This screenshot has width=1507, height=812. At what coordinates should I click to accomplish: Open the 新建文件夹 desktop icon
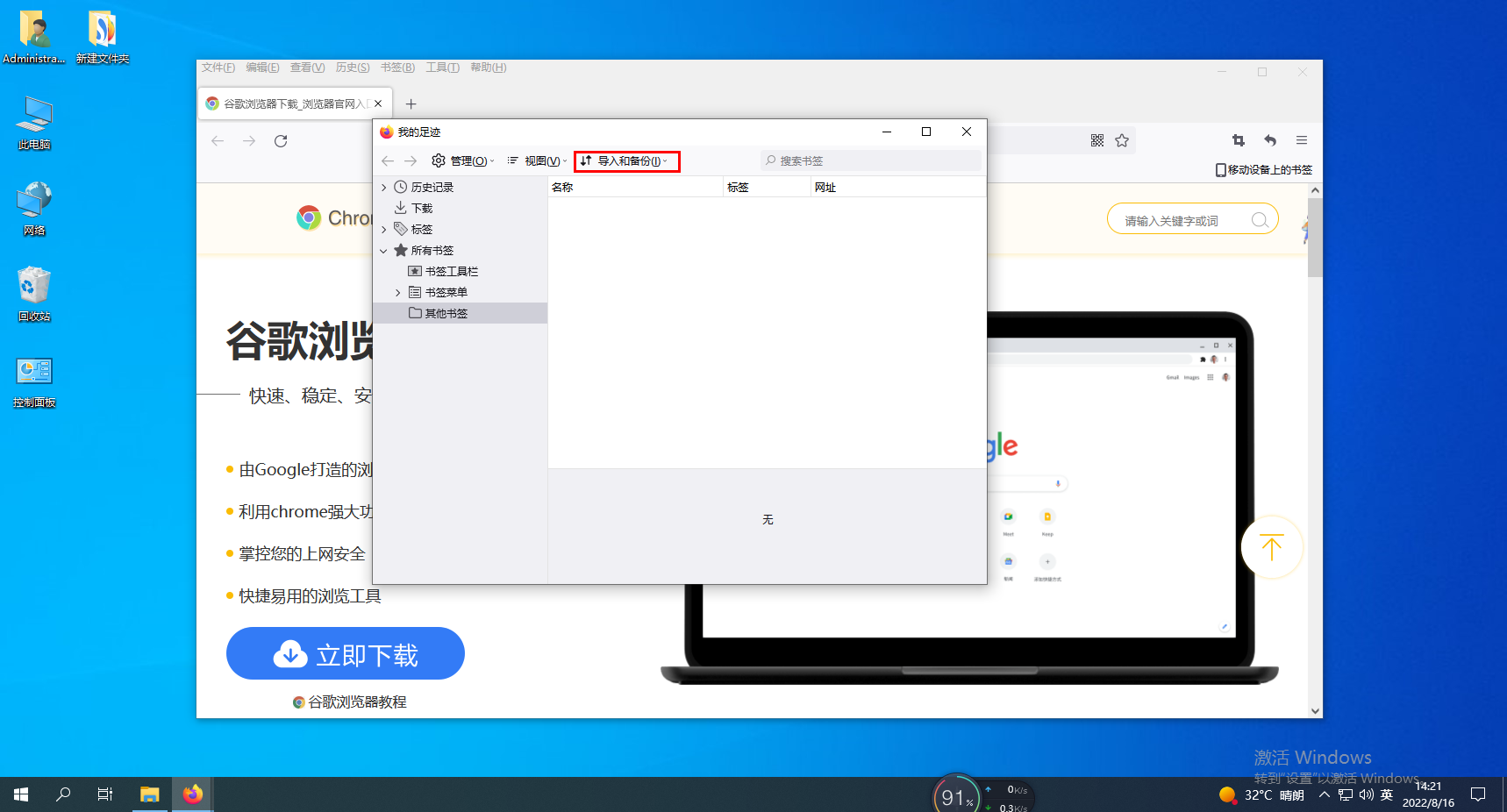[103, 37]
